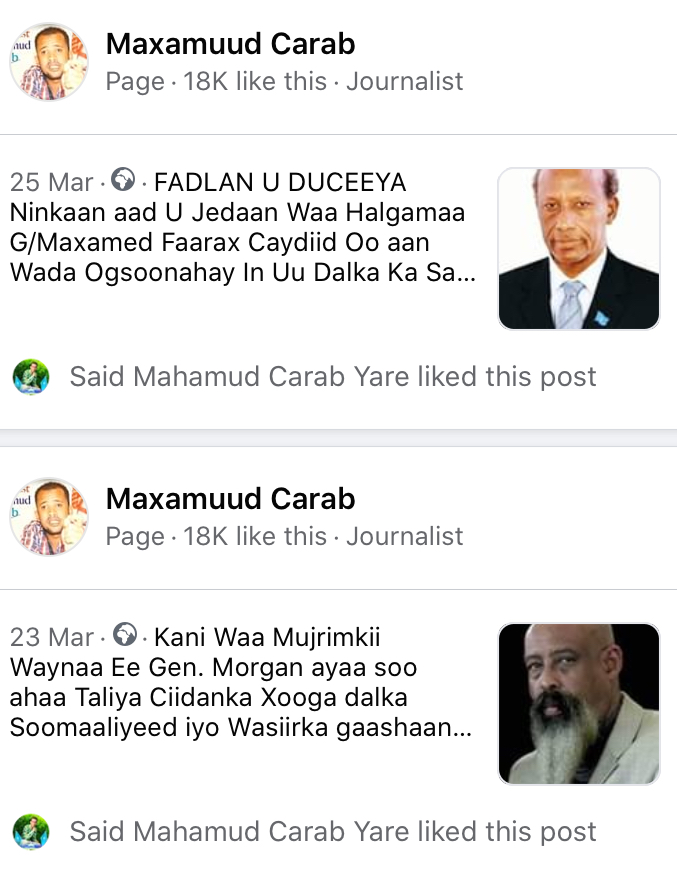Open Maxamuud Carab profile picture in first post

pos(49,62)
